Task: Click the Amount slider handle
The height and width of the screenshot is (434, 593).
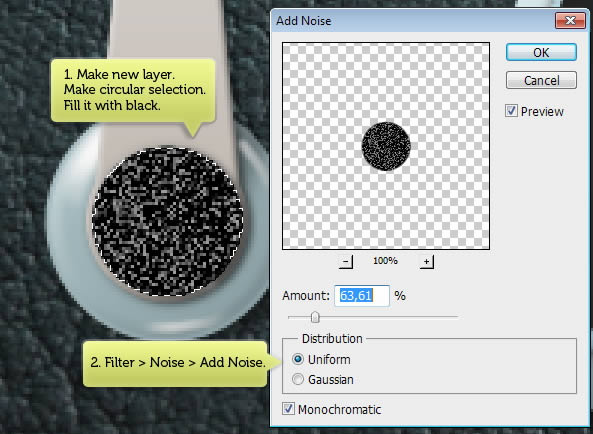Action: tap(315, 317)
